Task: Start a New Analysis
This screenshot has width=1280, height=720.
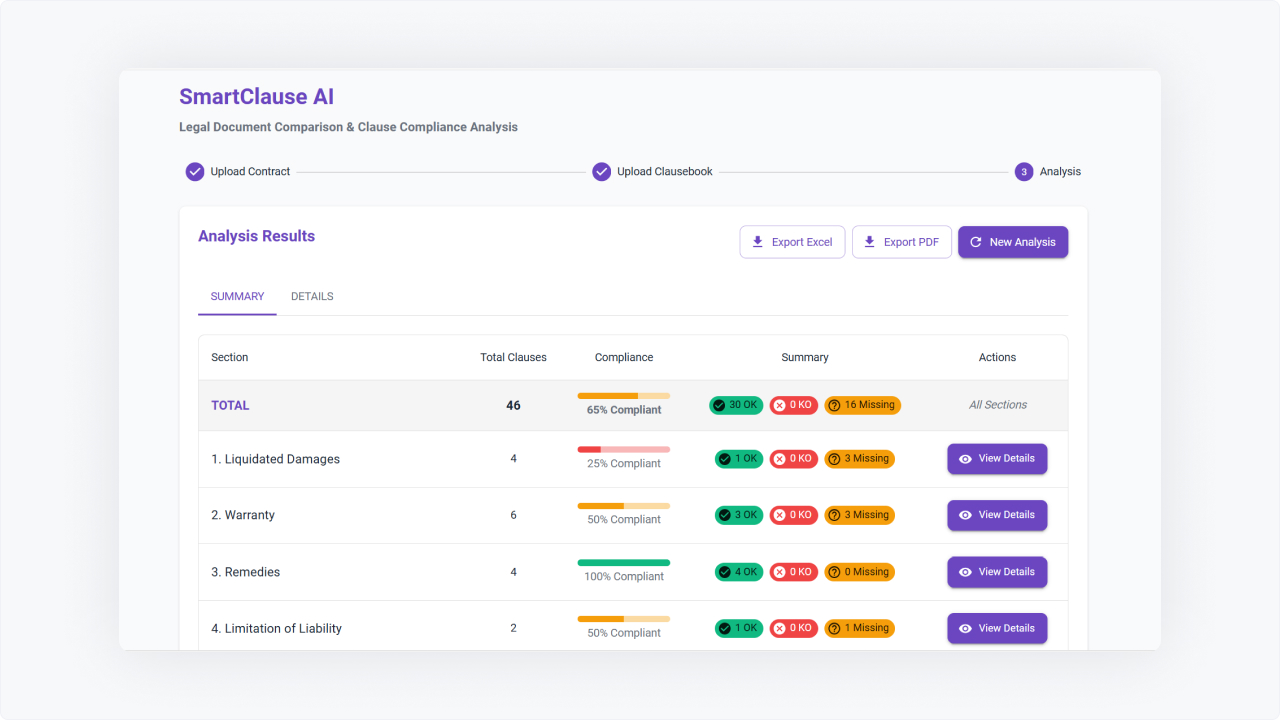Action: 1012,242
